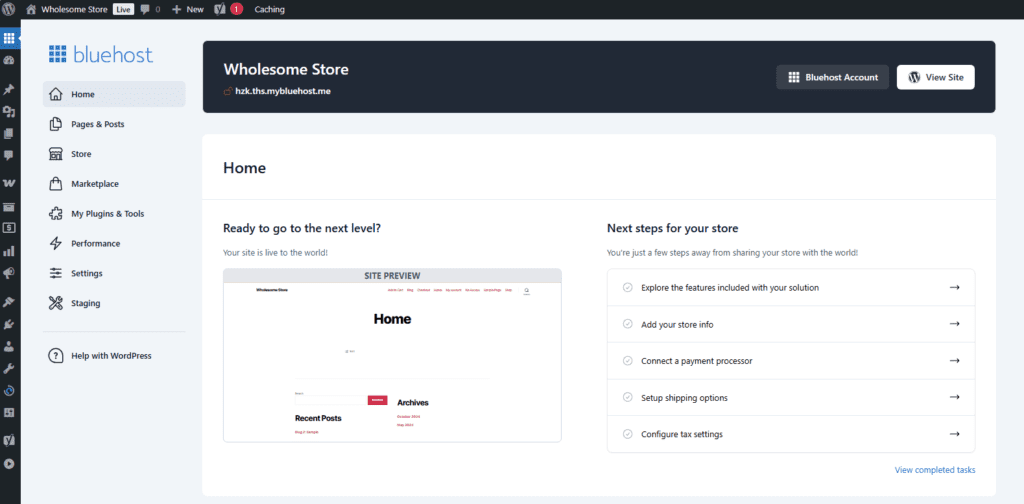This screenshot has height=504, width=1024.
Task: Open the Media library icon in sidebar
Action: point(9,112)
